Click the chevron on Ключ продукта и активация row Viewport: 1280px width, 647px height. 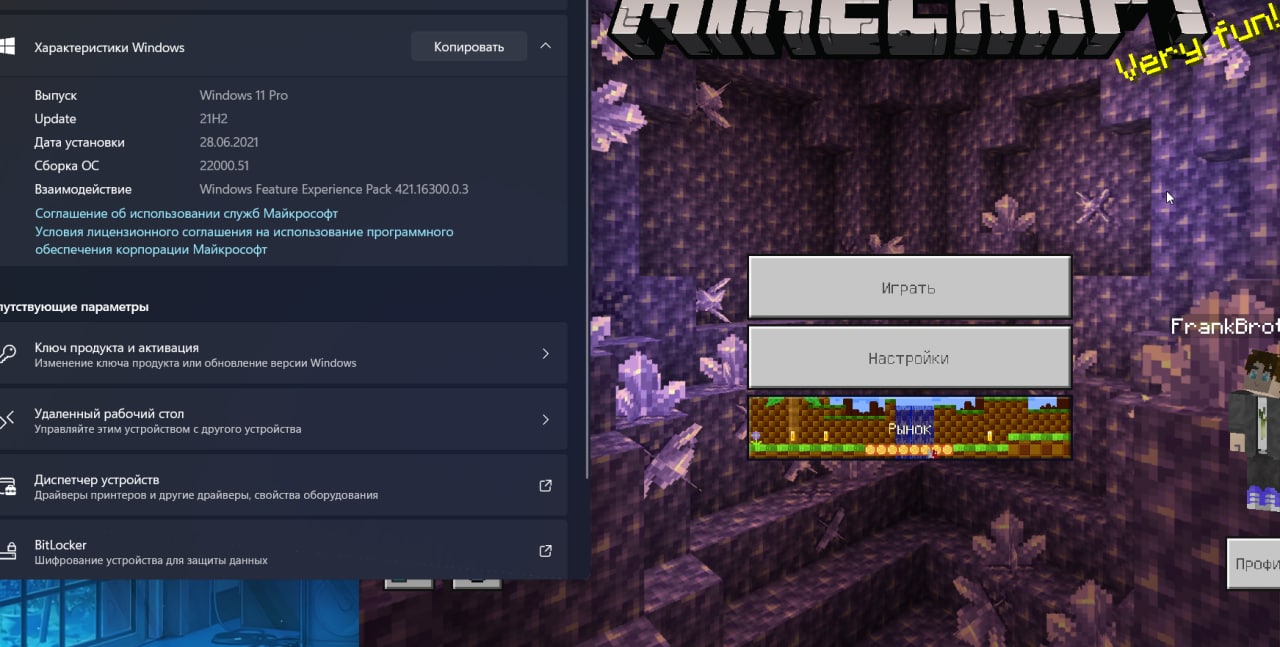[545, 354]
